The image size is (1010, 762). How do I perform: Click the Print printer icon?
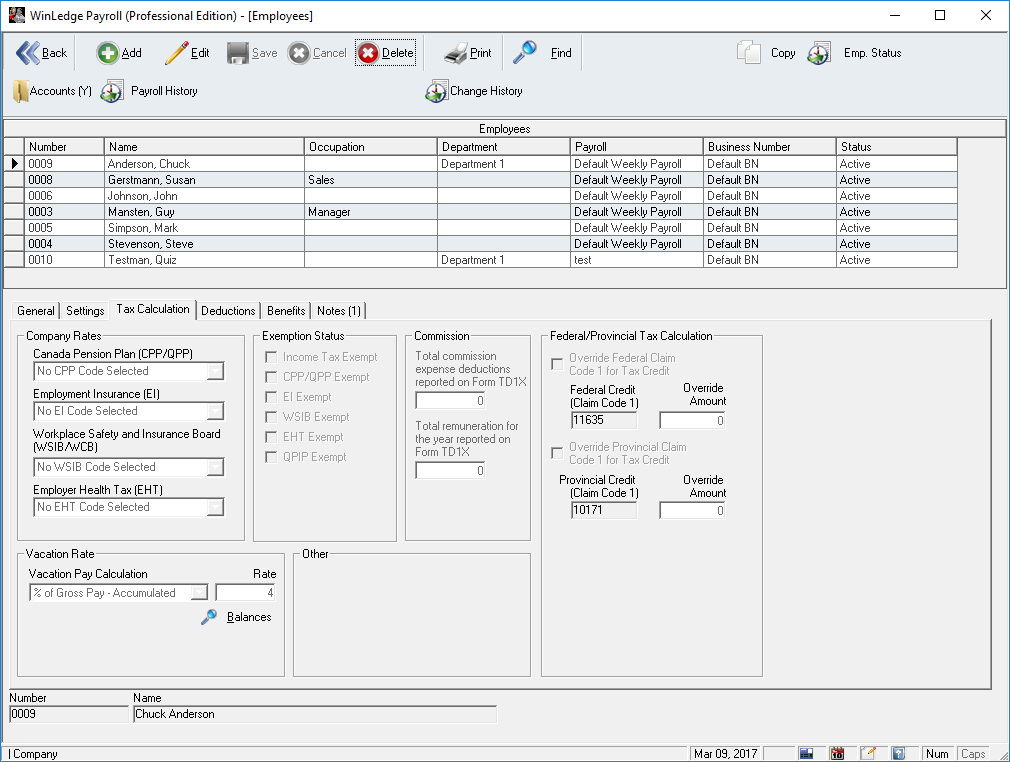455,53
